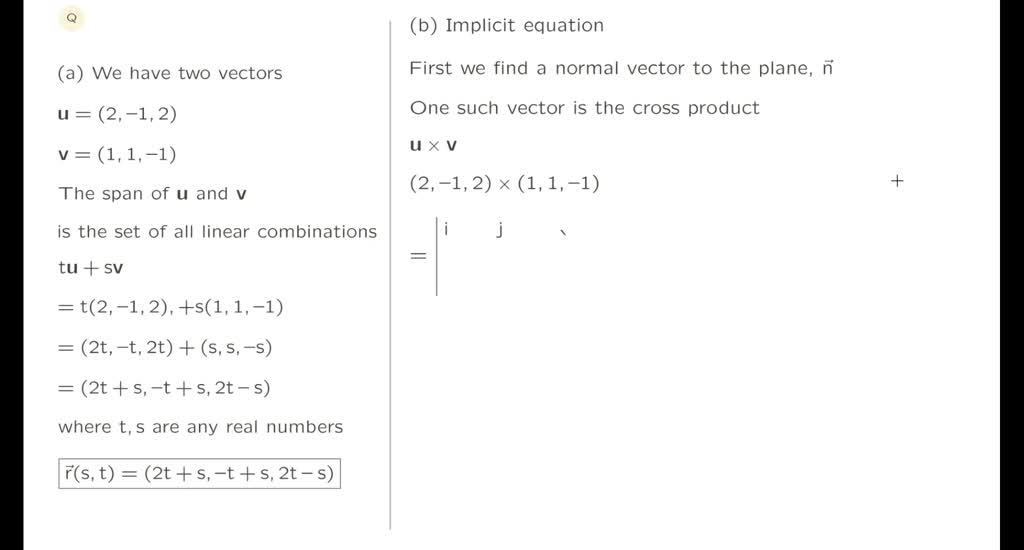Click the boxed r(s,t) final answer
The height and width of the screenshot is (550, 1024).
198,474
